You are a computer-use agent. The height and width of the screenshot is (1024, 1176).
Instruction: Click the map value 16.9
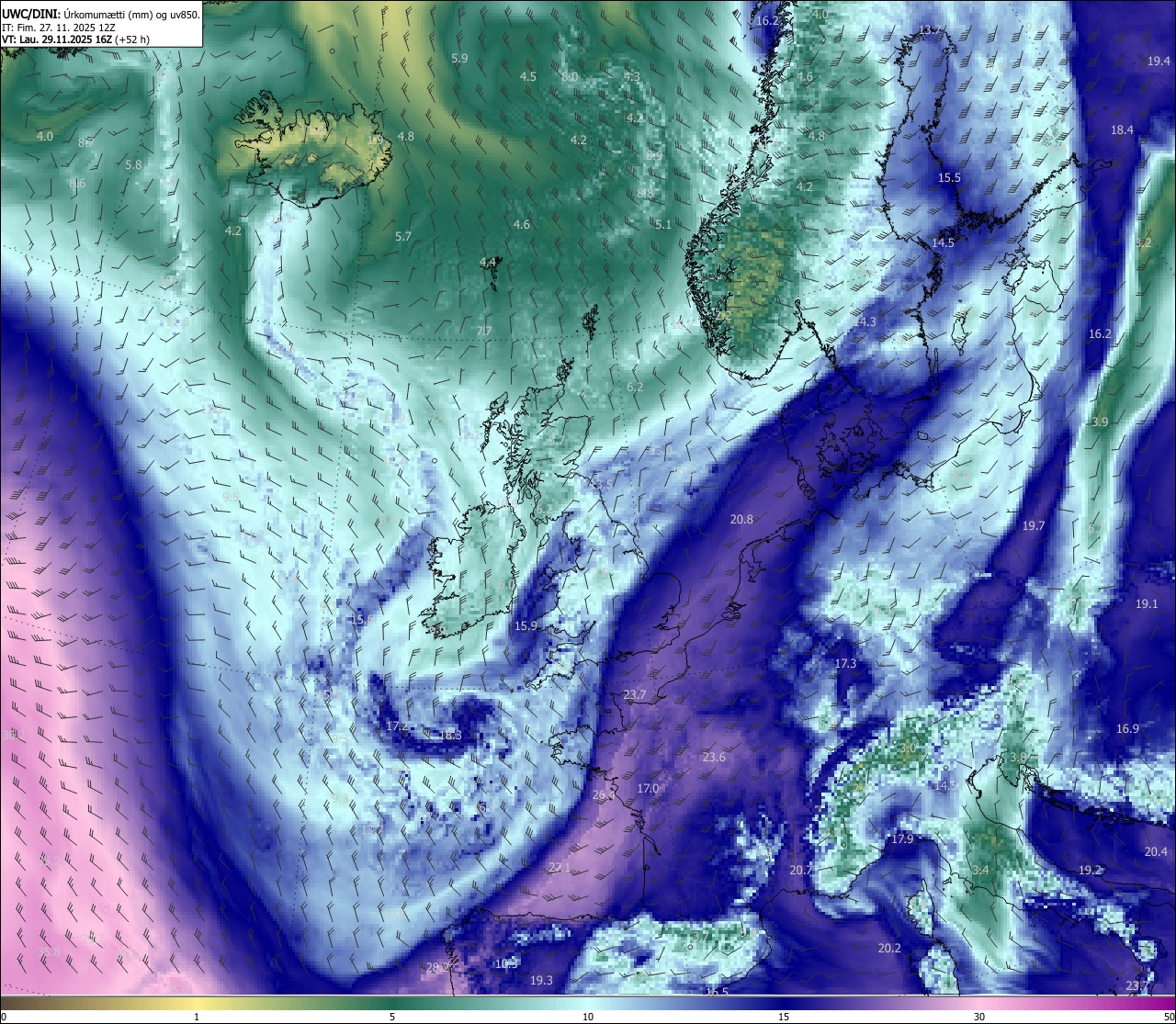(x=1127, y=729)
